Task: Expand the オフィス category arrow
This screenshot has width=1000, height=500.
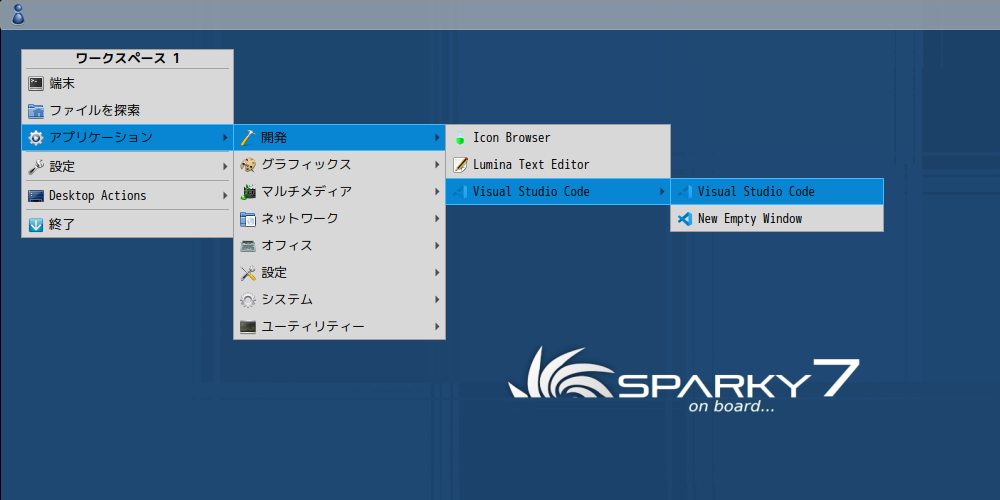Action: coord(437,246)
